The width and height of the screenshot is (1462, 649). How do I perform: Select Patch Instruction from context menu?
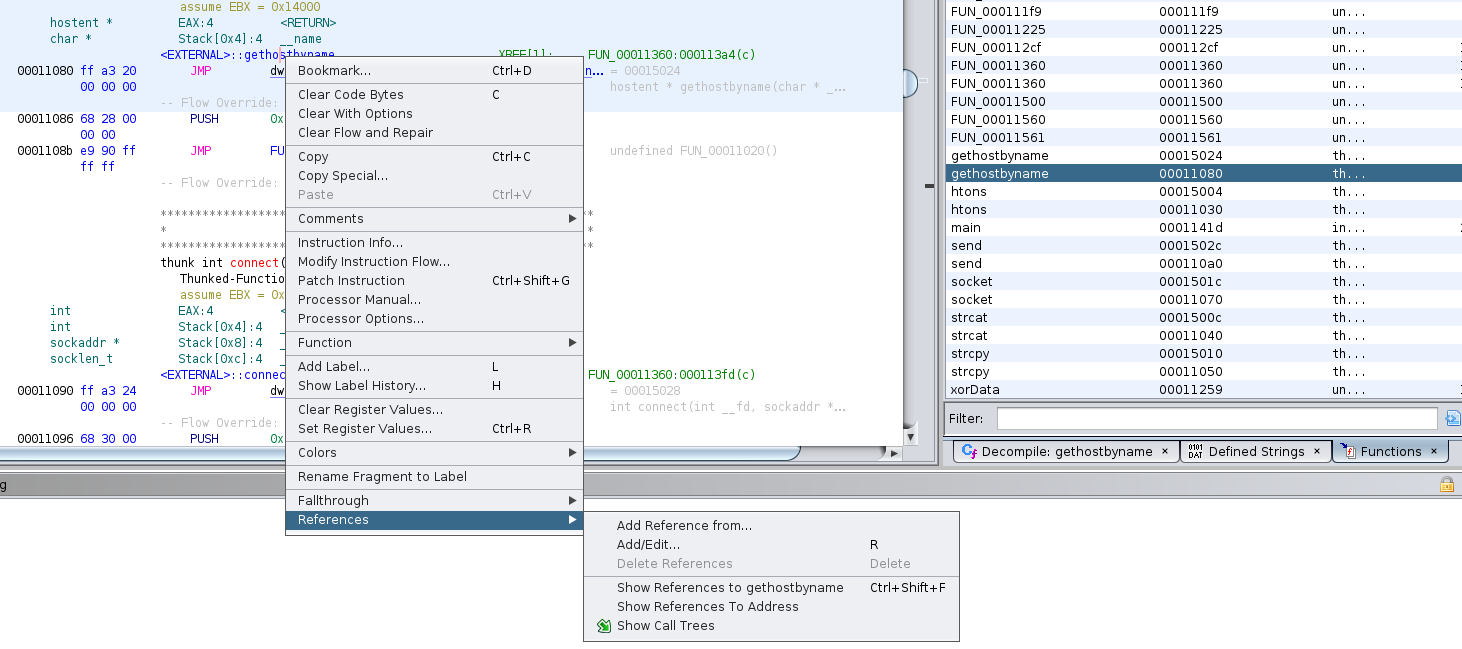click(x=351, y=281)
